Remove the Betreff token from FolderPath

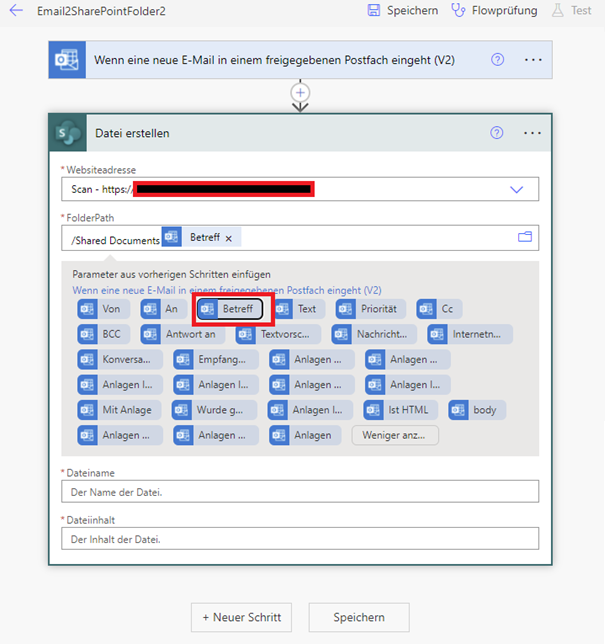pos(228,238)
